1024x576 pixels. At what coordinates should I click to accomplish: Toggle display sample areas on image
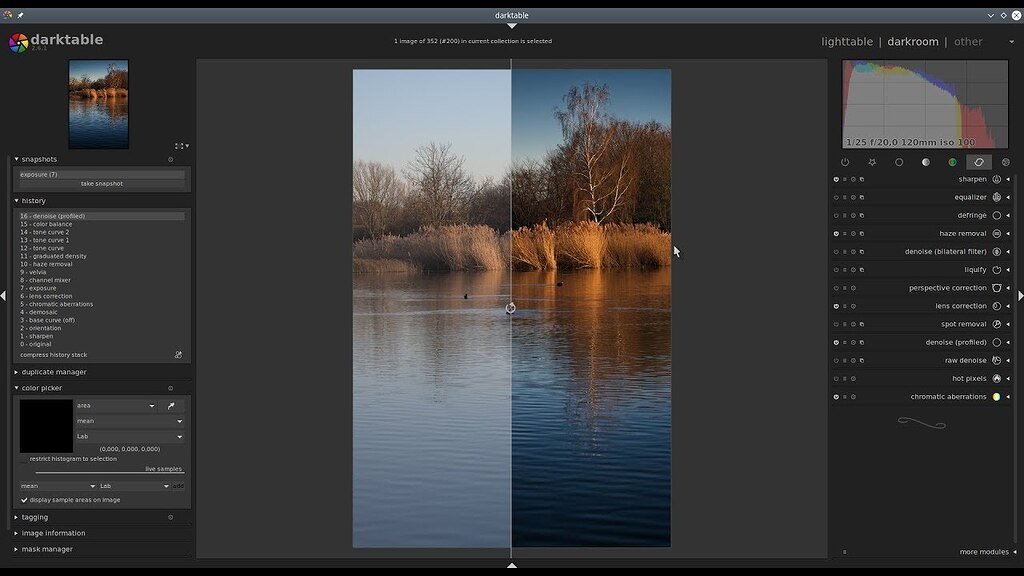tap(24, 501)
